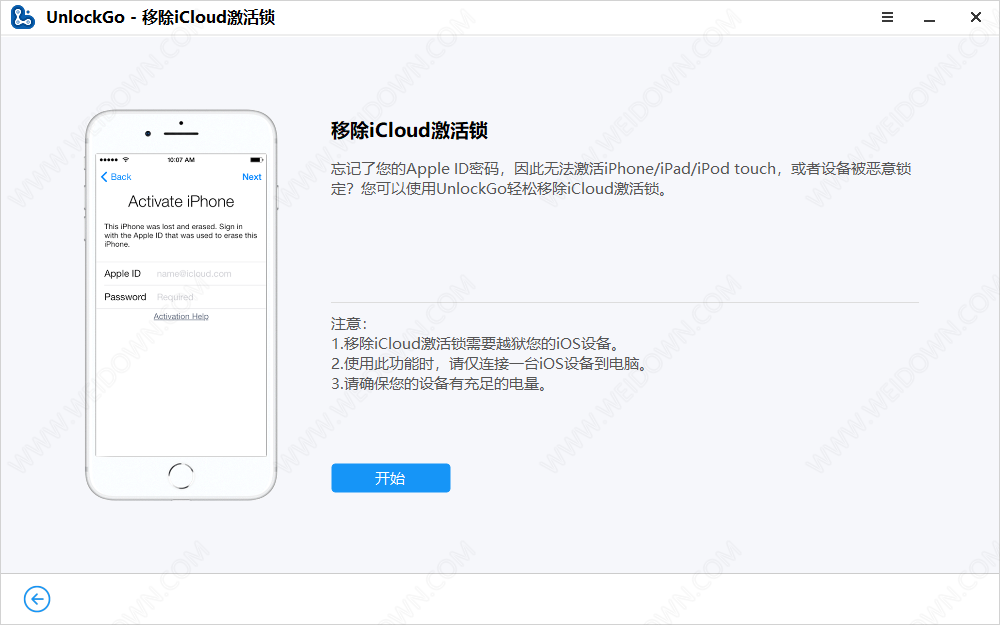The height and width of the screenshot is (625, 1000).
Task: Click the 注意 label
Action: [x=349, y=324]
